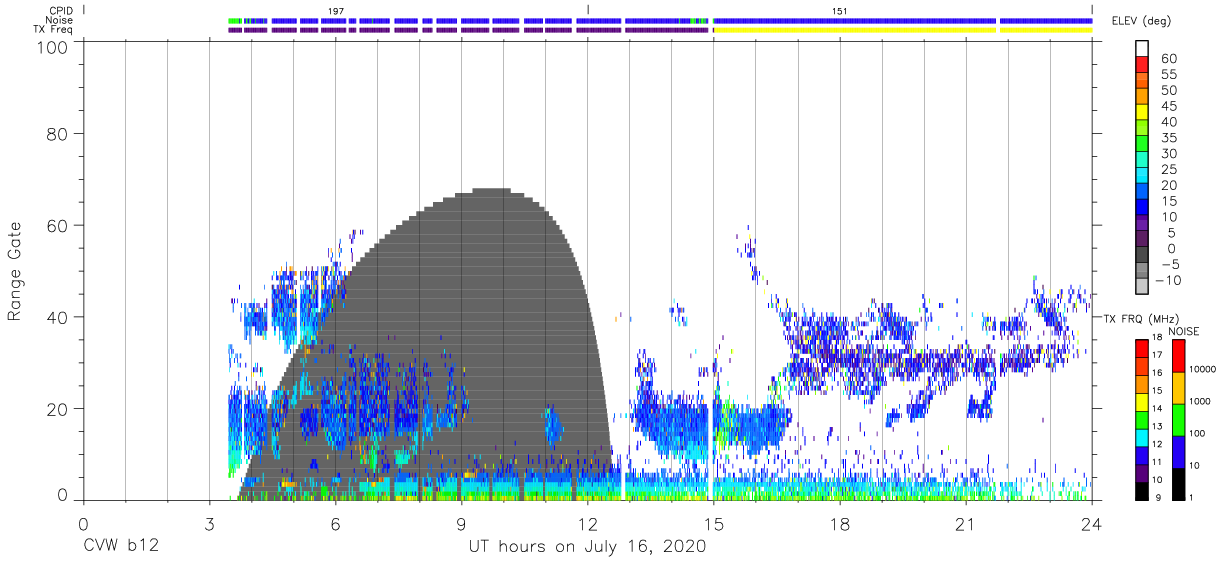The width and height of the screenshot is (1228, 567).
Task: Click the CPID value "197"
Action: coord(336,10)
